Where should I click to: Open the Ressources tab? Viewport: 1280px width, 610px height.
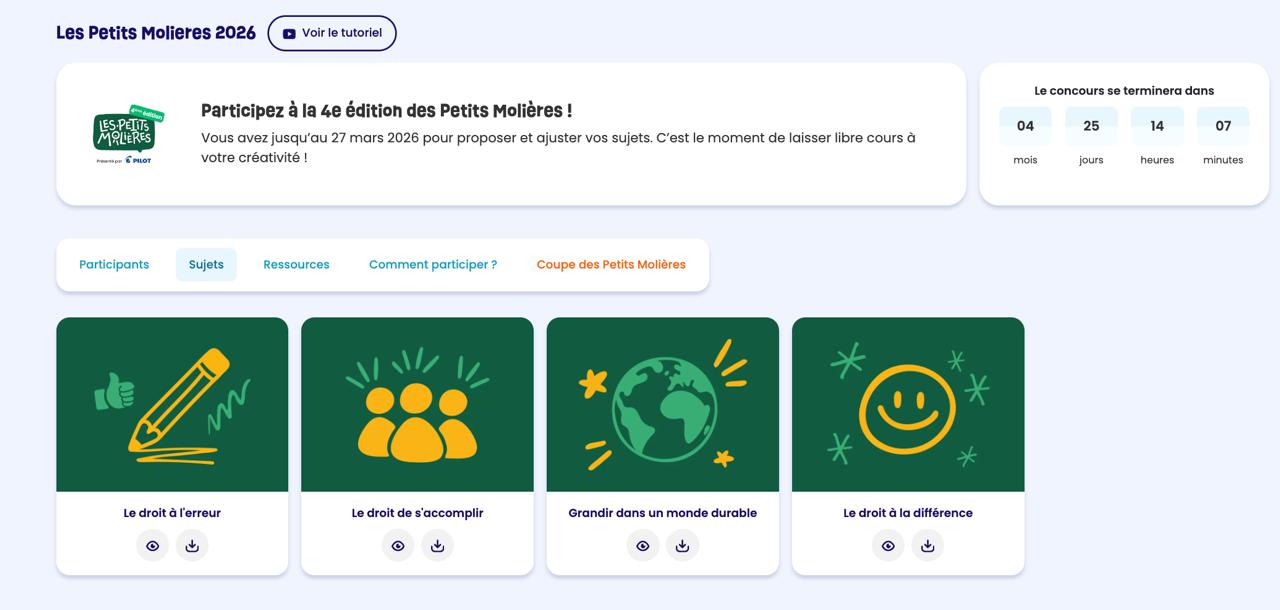point(296,264)
